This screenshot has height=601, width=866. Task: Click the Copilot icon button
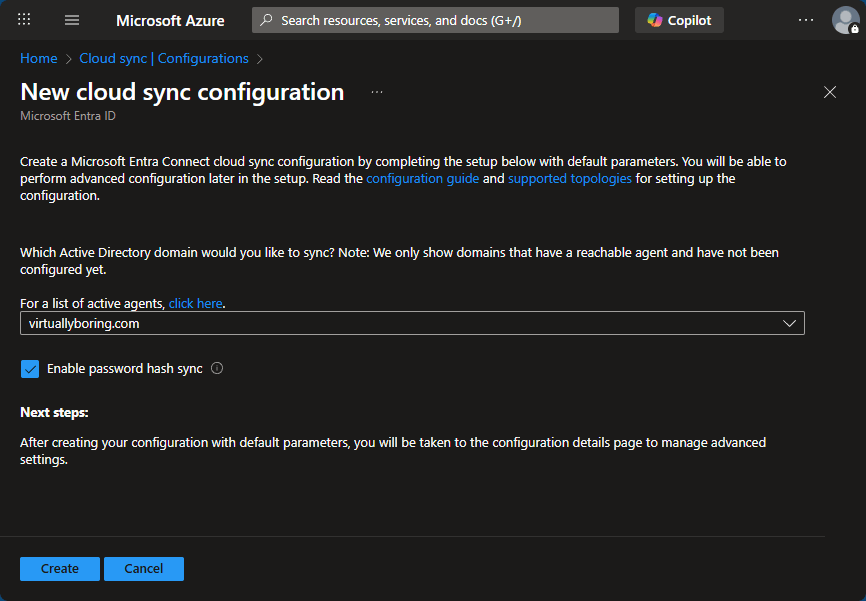(679, 20)
